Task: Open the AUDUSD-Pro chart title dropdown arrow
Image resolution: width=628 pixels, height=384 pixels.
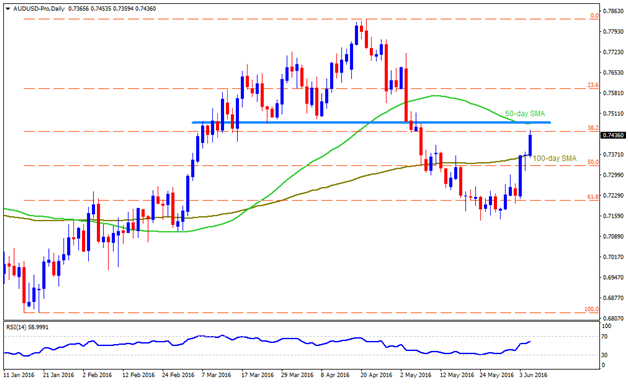Action: click(x=8, y=9)
